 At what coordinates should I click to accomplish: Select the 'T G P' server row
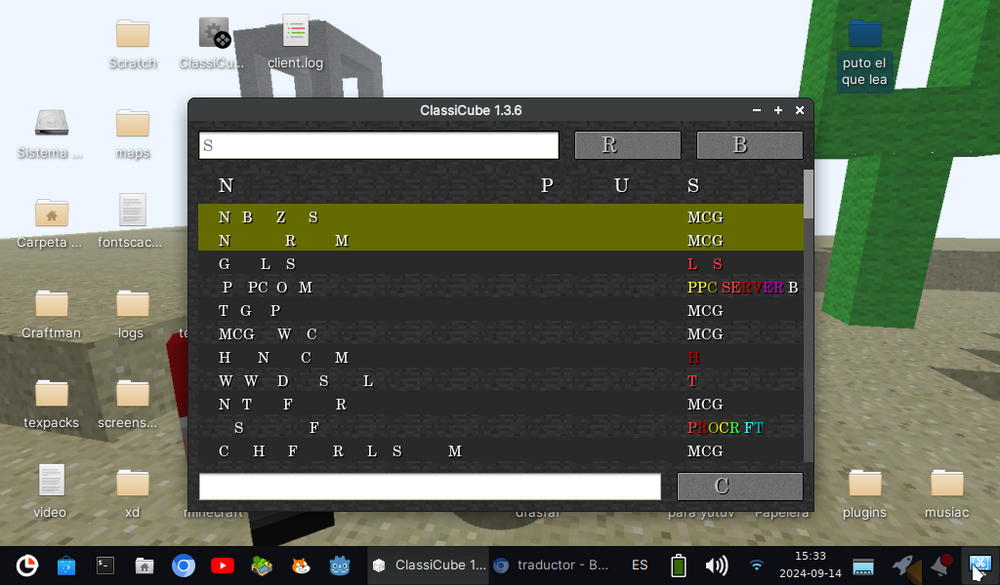pos(501,311)
